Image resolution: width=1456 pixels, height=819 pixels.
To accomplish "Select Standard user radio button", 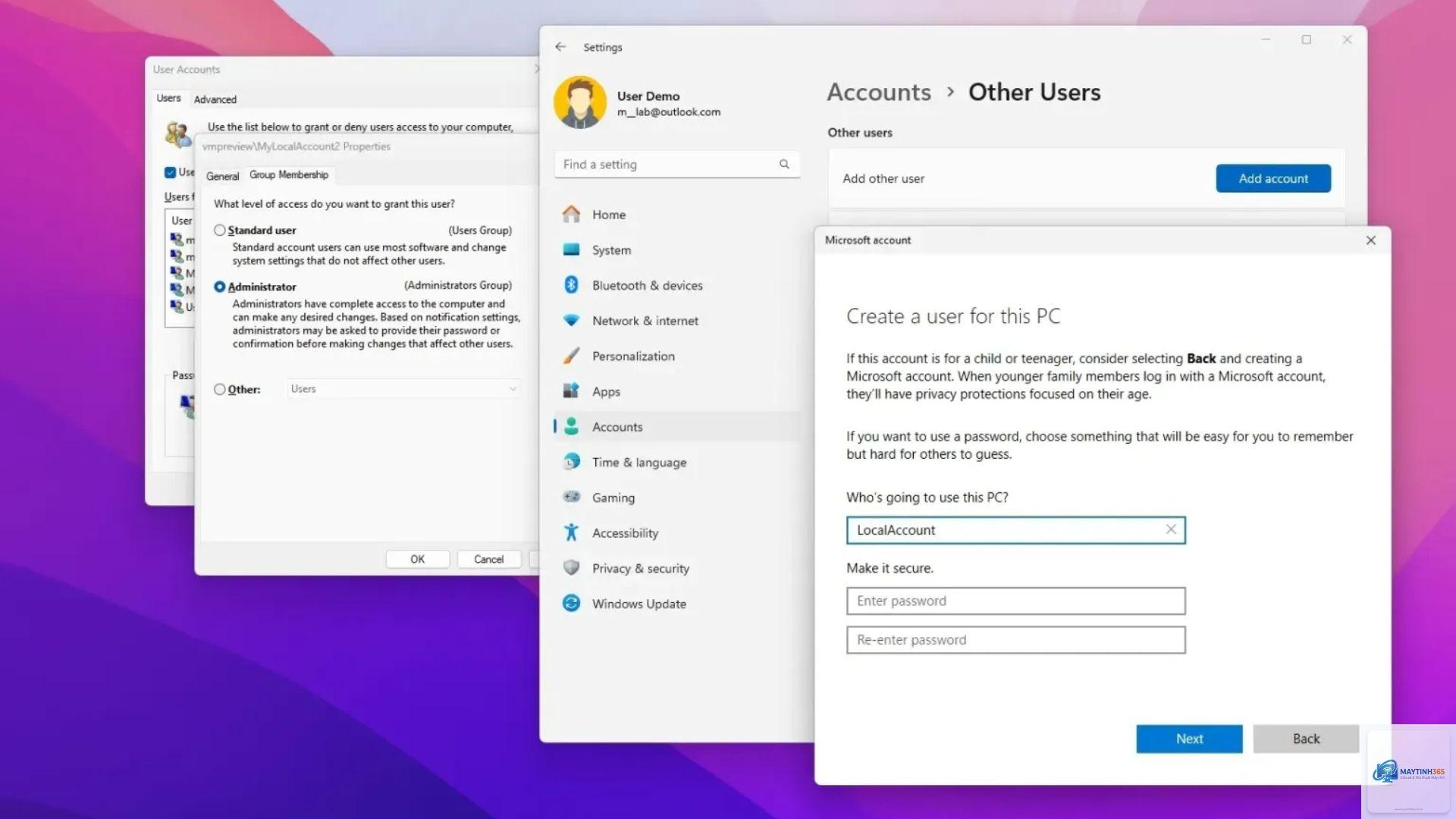I will tap(220, 230).
